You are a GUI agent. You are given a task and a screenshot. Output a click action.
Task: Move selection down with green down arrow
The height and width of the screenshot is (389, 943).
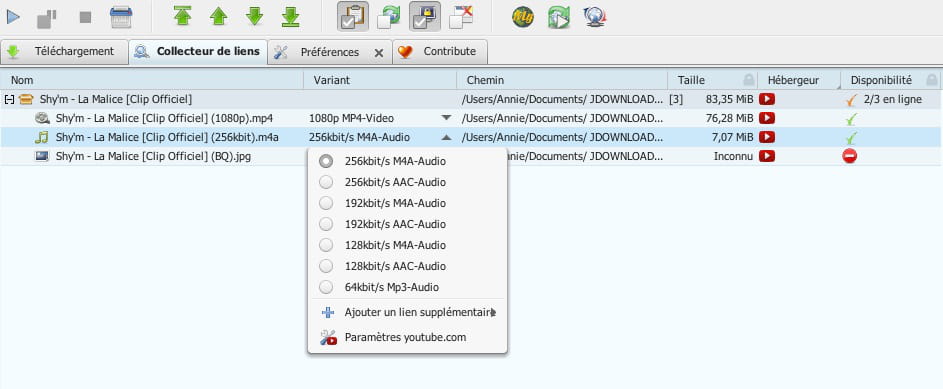254,16
